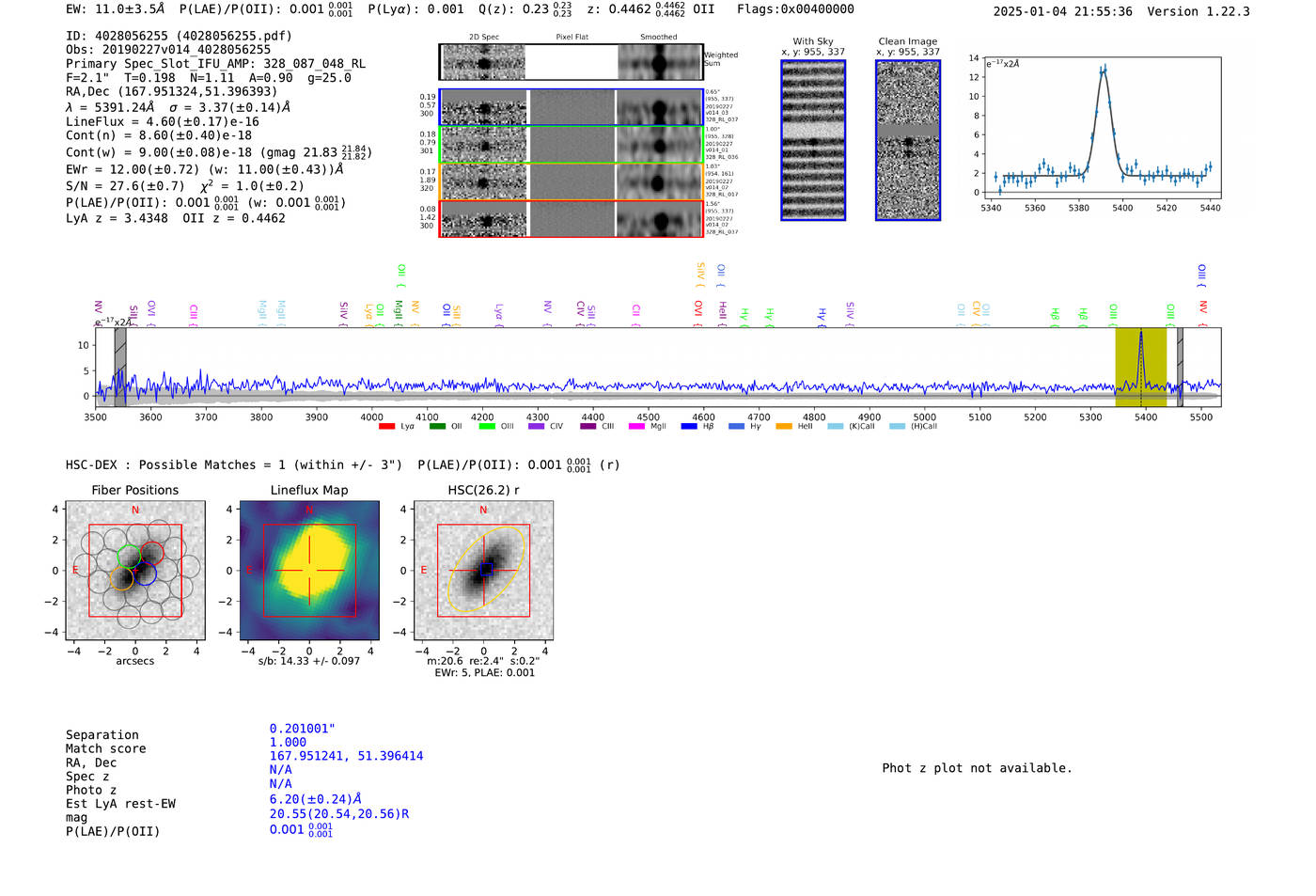Open the Fiber Positions image

135,571
